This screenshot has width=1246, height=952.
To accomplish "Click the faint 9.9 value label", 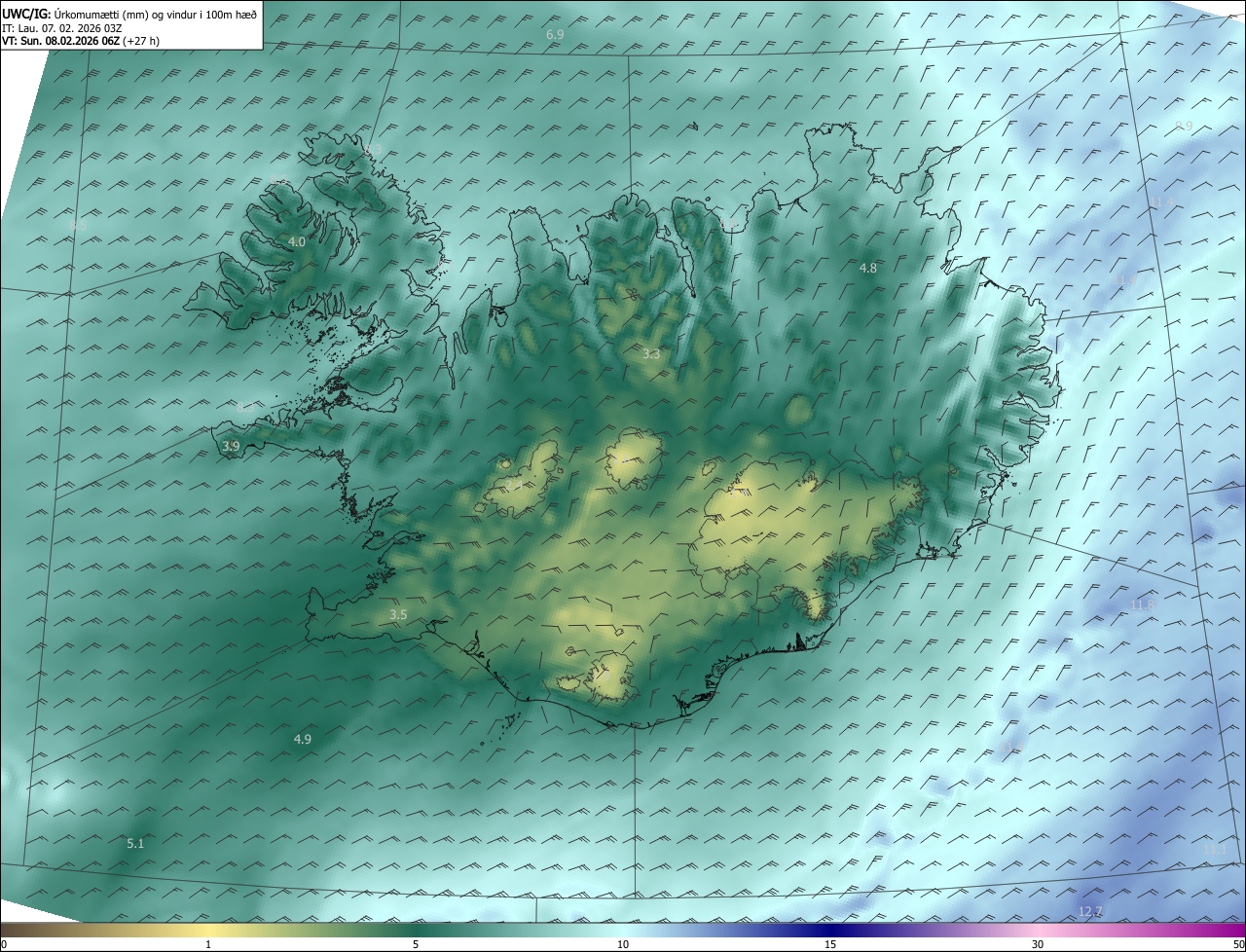I will pyautogui.click(x=1184, y=127).
